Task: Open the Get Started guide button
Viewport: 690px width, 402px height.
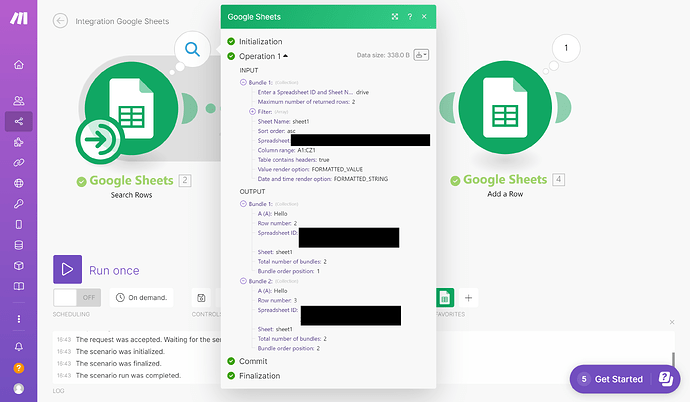Action: 624,379
